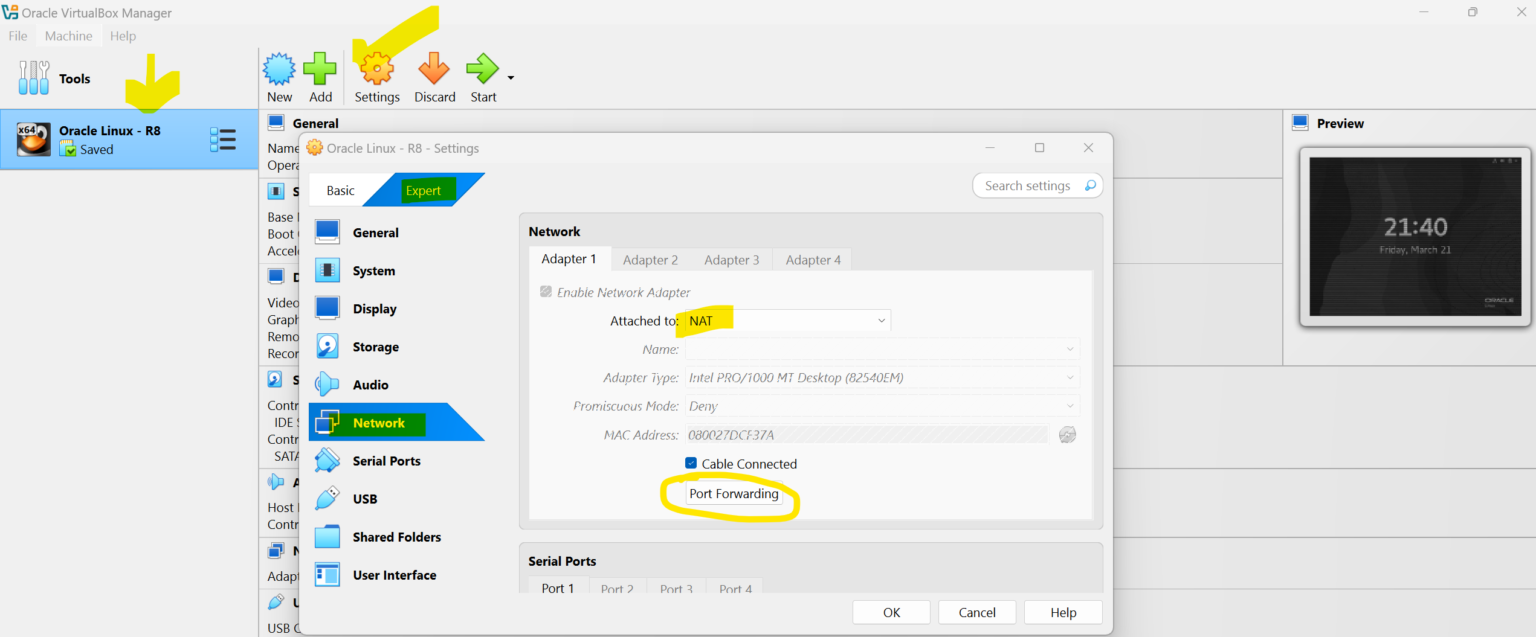
Task: Open the Machine menu
Action: [x=68, y=35]
